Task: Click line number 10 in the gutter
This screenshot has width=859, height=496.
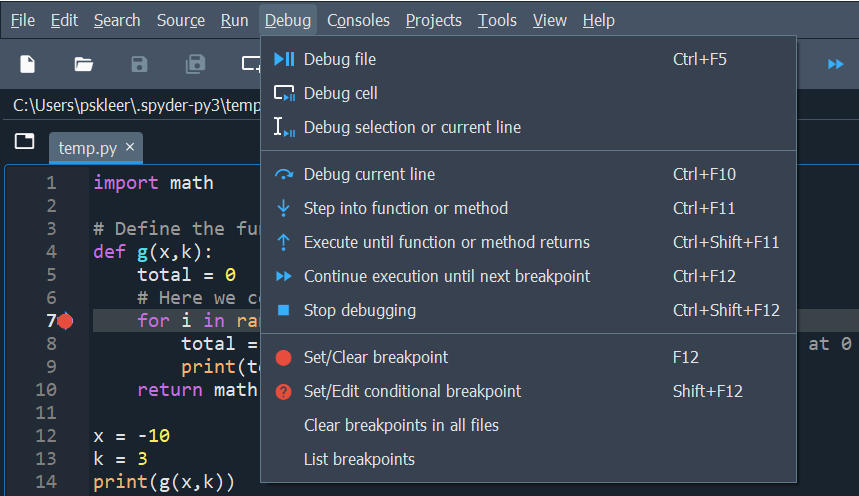Action: (x=46, y=390)
